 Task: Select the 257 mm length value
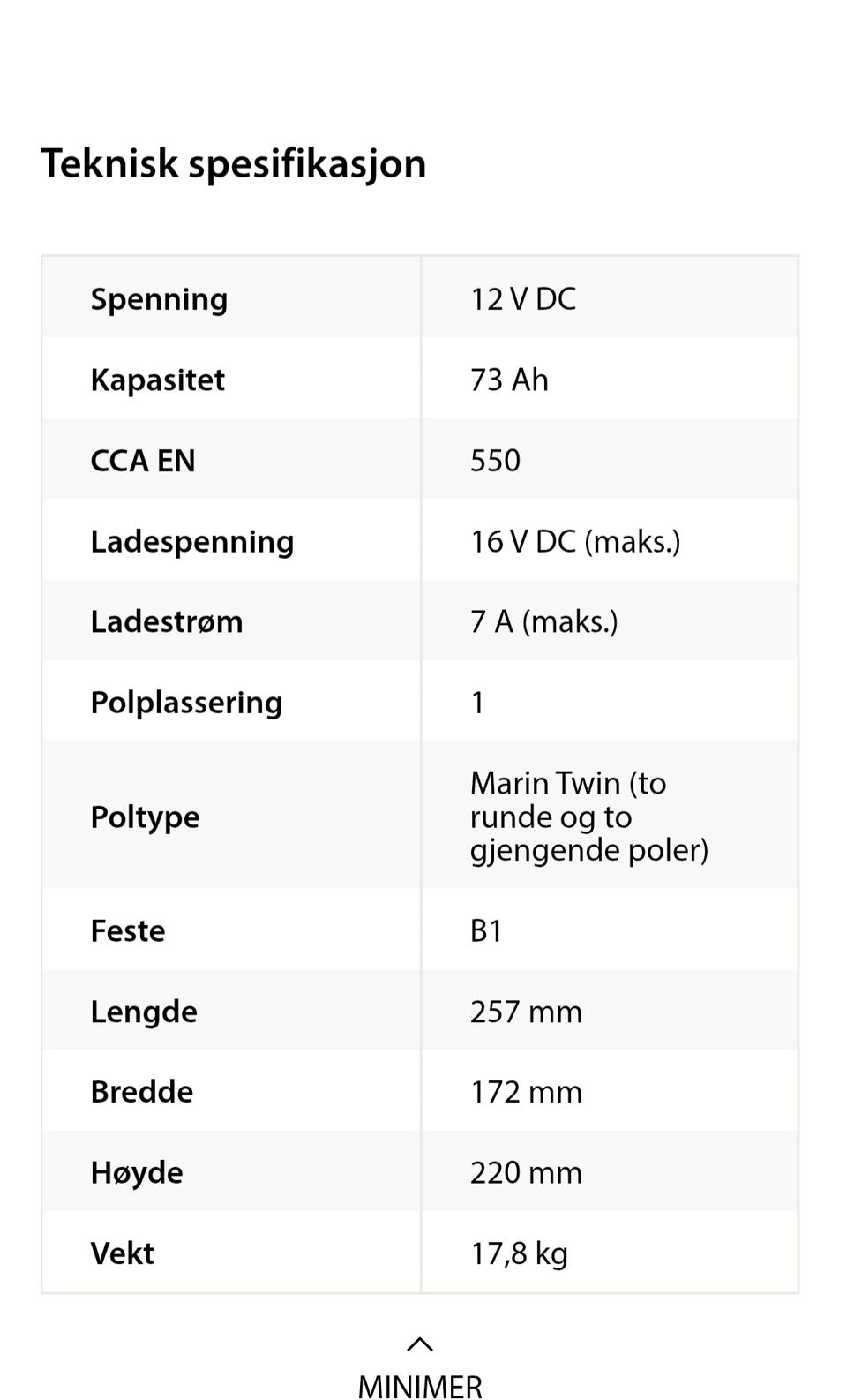click(x=526, y=1012)
